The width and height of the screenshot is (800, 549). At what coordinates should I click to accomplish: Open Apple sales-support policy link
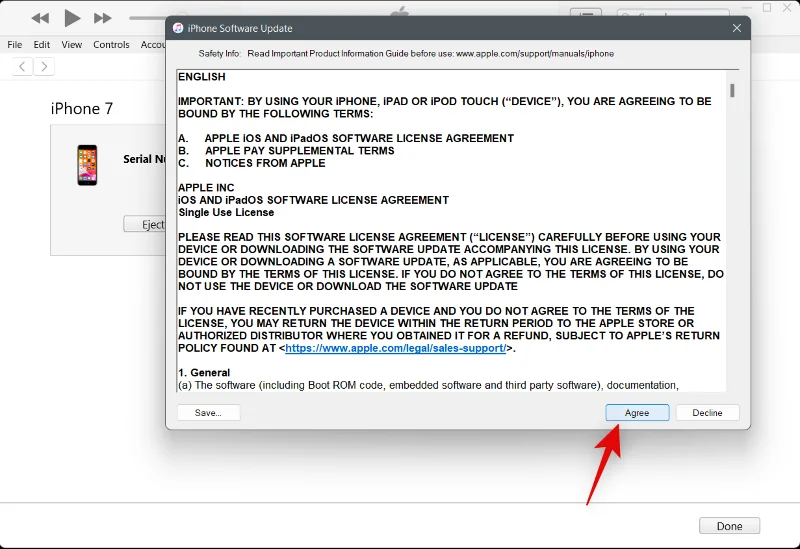point(395,348)
